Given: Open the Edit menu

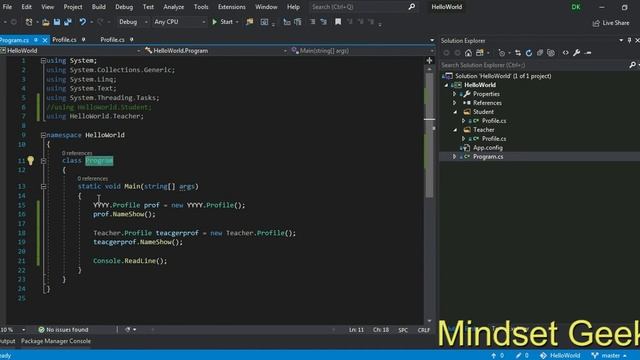Looking at the screenshot, I should [27, 7].
